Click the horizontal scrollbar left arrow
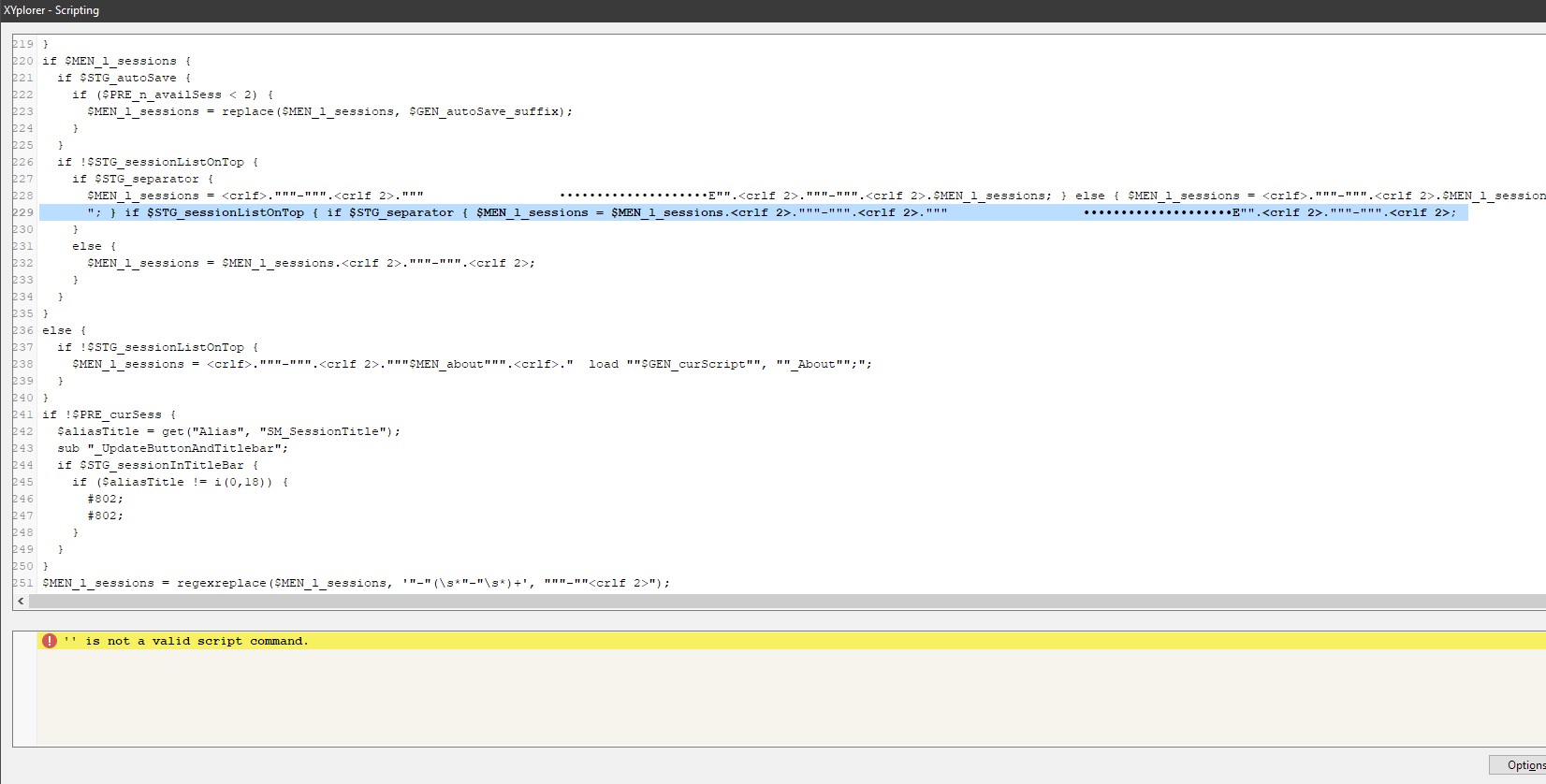This screenshot has height=784, width=1546. tap(21, 602)
